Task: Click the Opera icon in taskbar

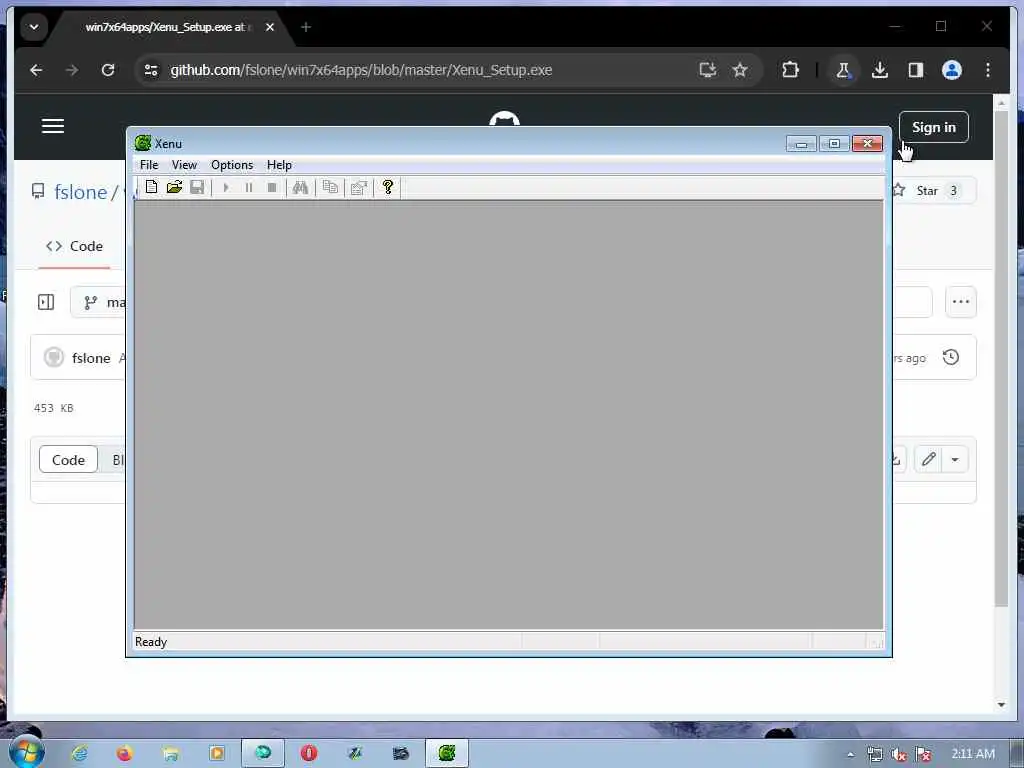Action: tap(309, 754)
